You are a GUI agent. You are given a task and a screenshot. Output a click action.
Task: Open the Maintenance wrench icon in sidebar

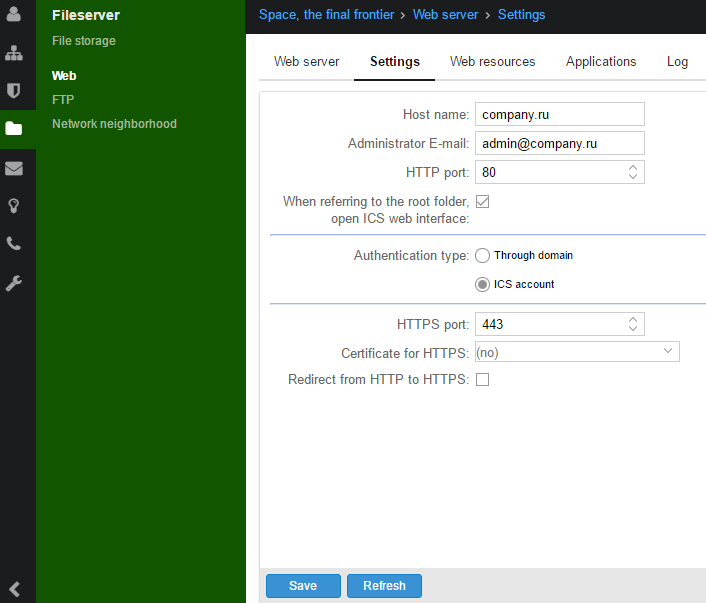(x=14, y=283)
